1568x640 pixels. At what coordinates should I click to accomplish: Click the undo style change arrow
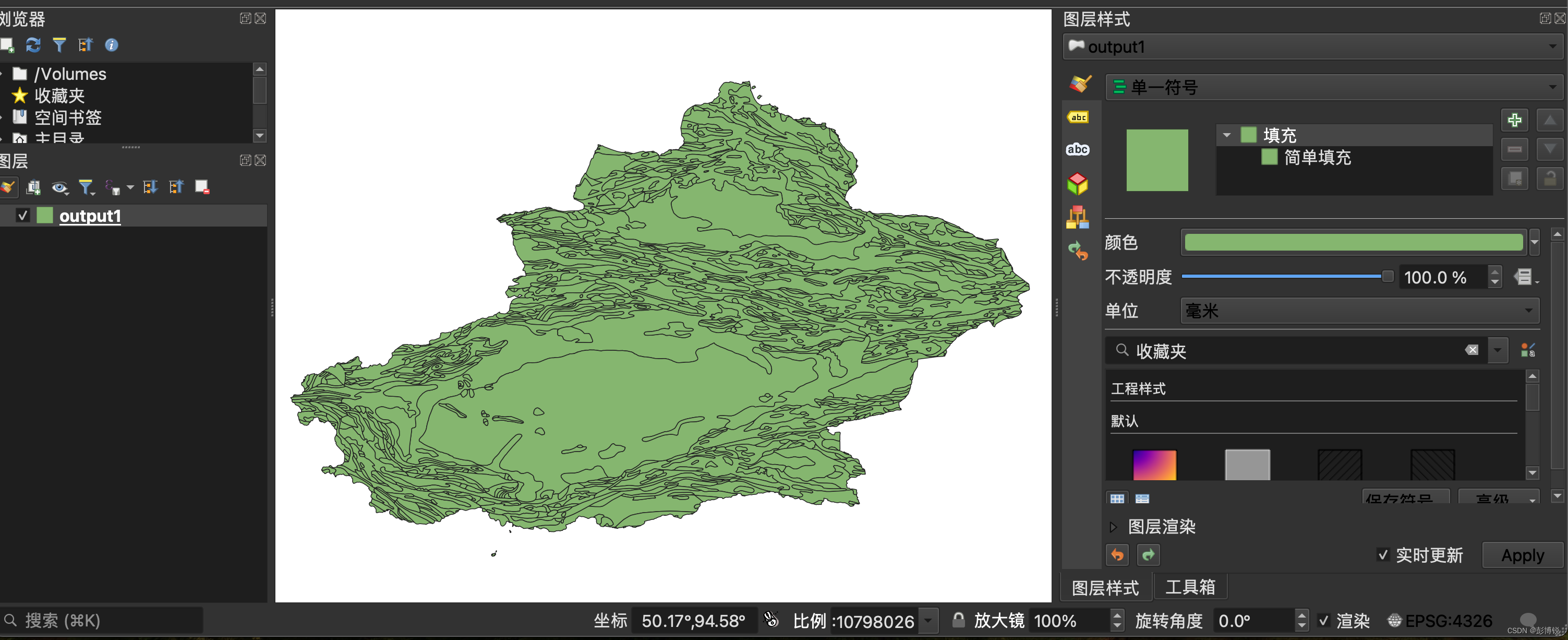1117,555
